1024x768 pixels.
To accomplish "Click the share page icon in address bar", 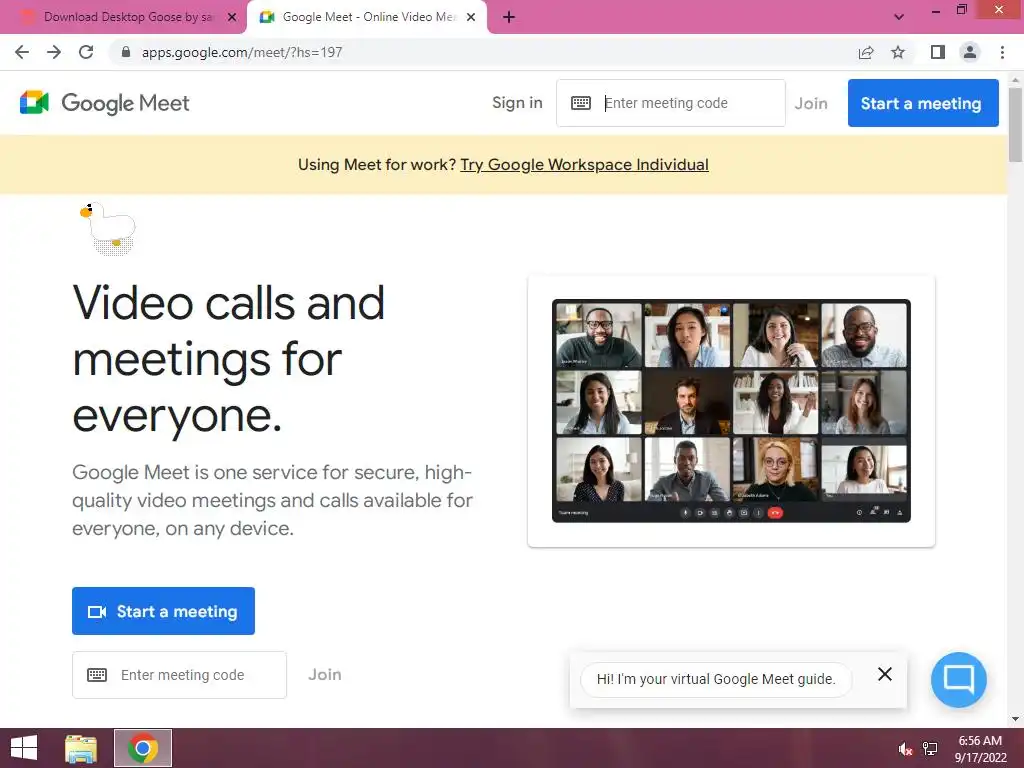I will (866, 52).
